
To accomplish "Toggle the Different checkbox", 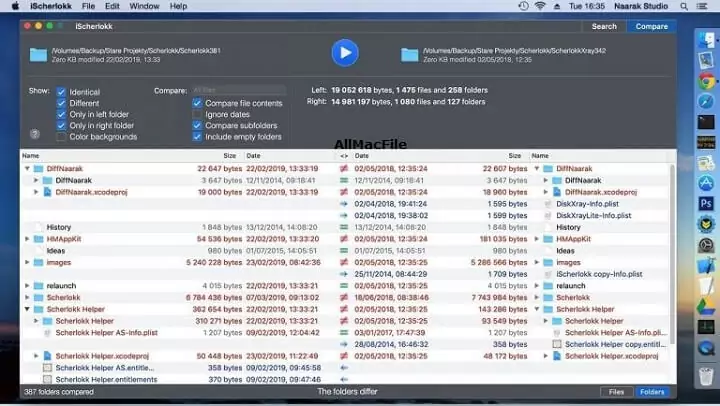I will pyautogui.click(x=61, y=103).
